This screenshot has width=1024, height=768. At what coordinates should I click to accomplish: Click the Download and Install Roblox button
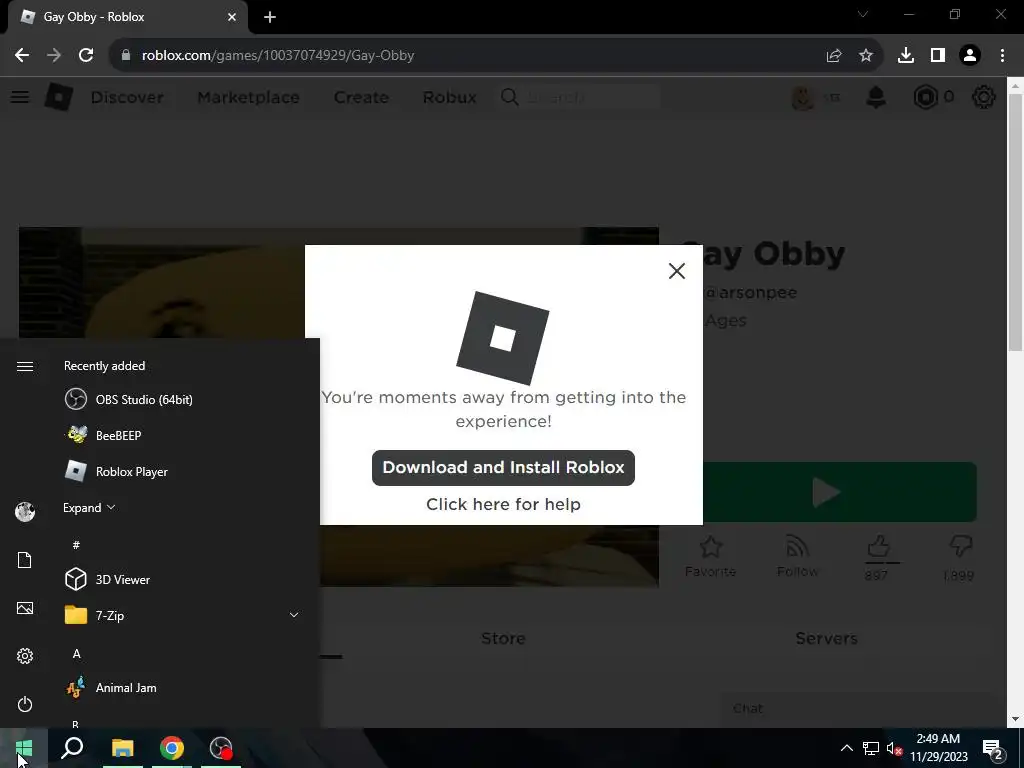[x=503, y=468]
